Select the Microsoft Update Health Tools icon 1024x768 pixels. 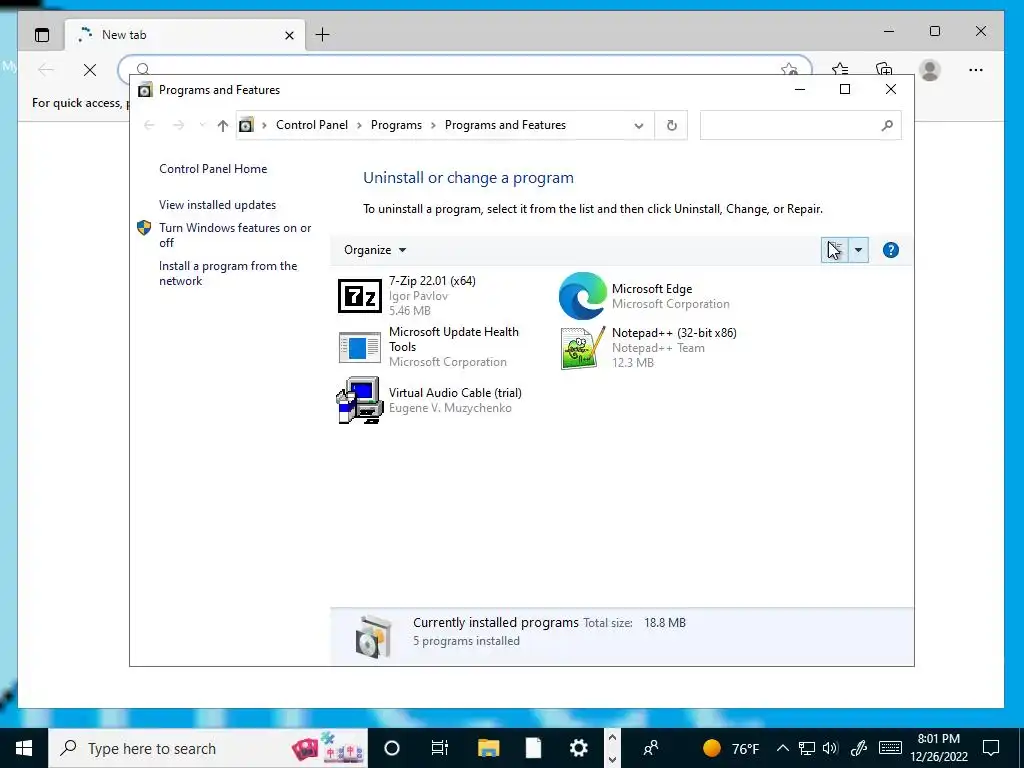click(359, 347)
